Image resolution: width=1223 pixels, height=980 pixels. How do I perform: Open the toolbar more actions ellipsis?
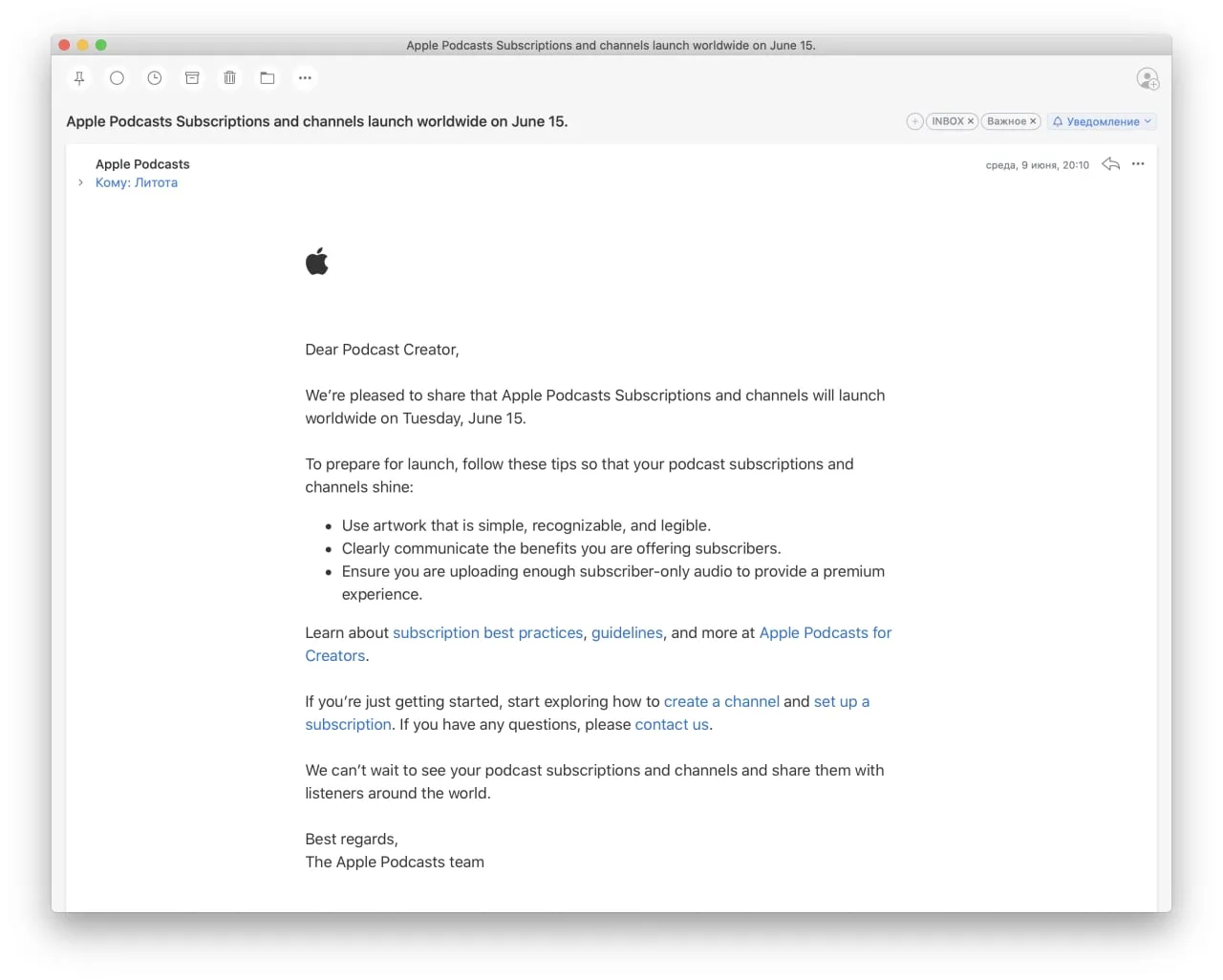(305, 78)
